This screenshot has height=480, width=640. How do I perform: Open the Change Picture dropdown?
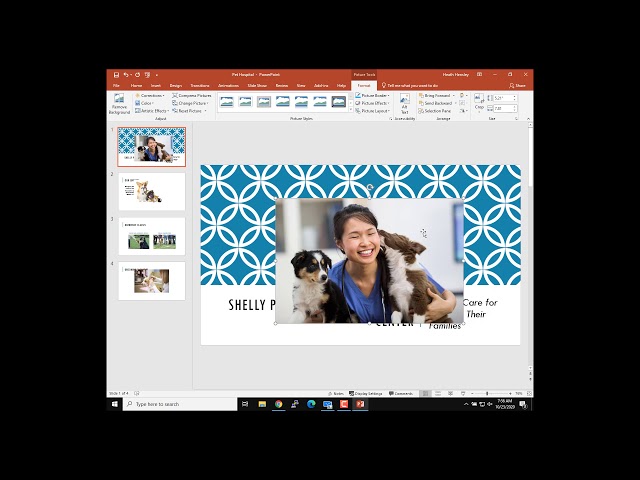click(190, 103)
